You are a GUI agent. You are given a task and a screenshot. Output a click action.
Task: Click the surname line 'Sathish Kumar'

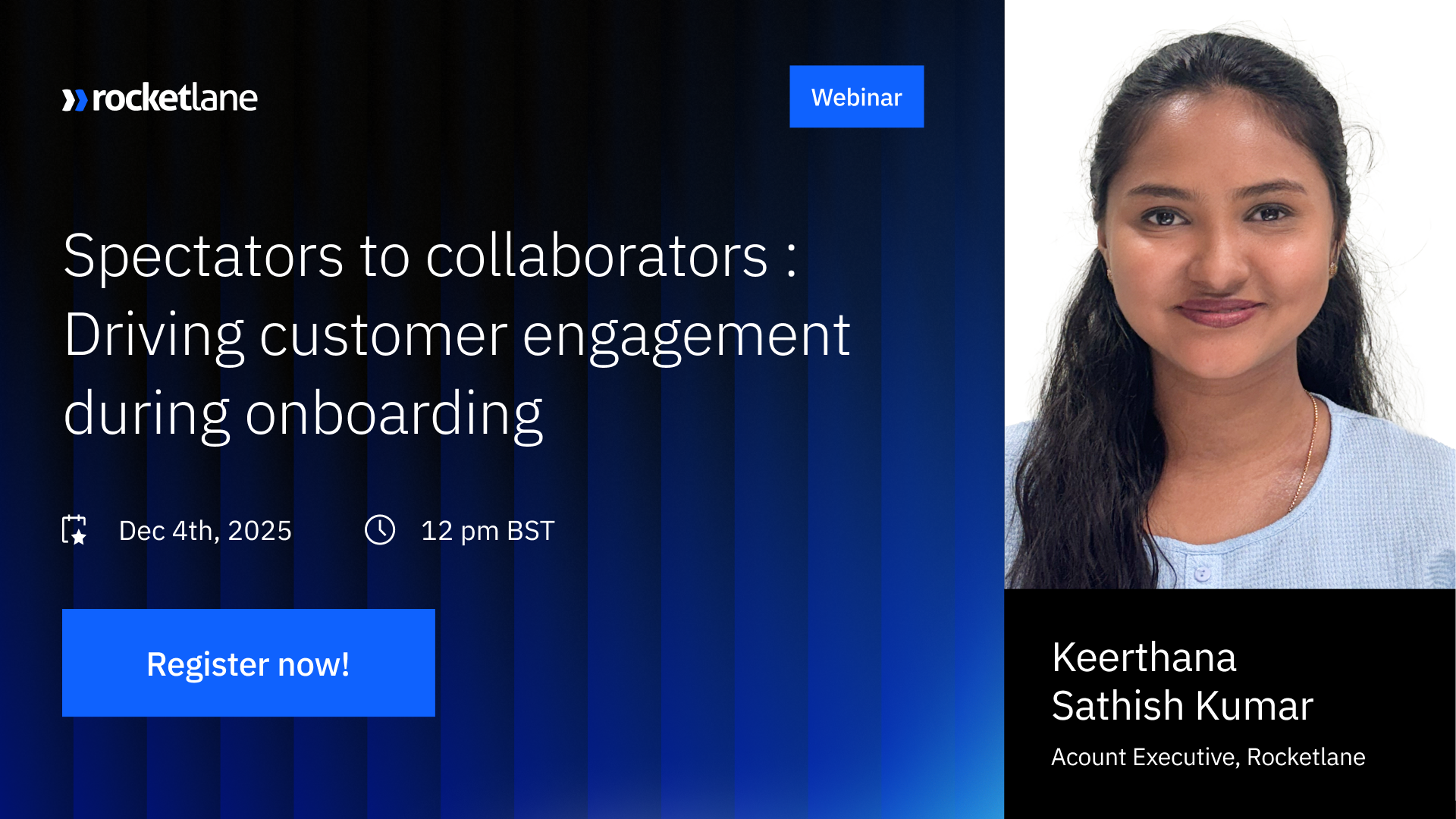coord(1181,706)
